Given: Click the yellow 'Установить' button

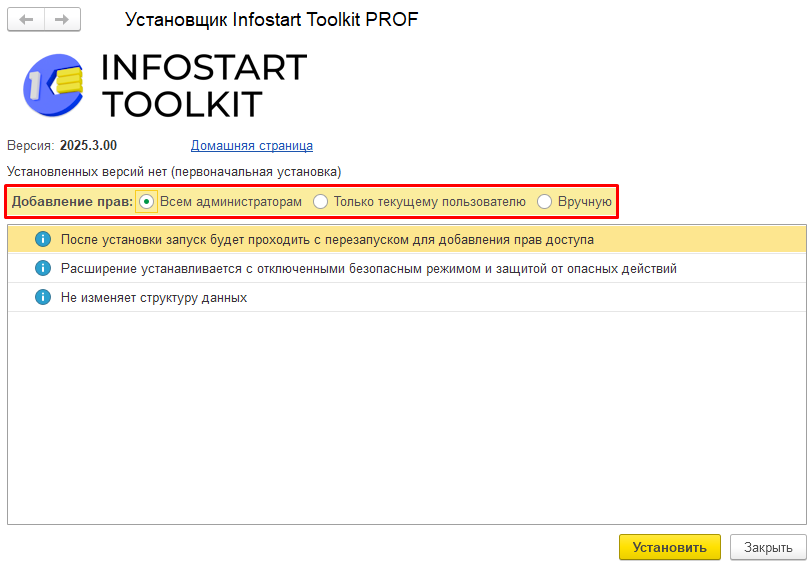Looking at the screenshot, I should tap(670, 547).
